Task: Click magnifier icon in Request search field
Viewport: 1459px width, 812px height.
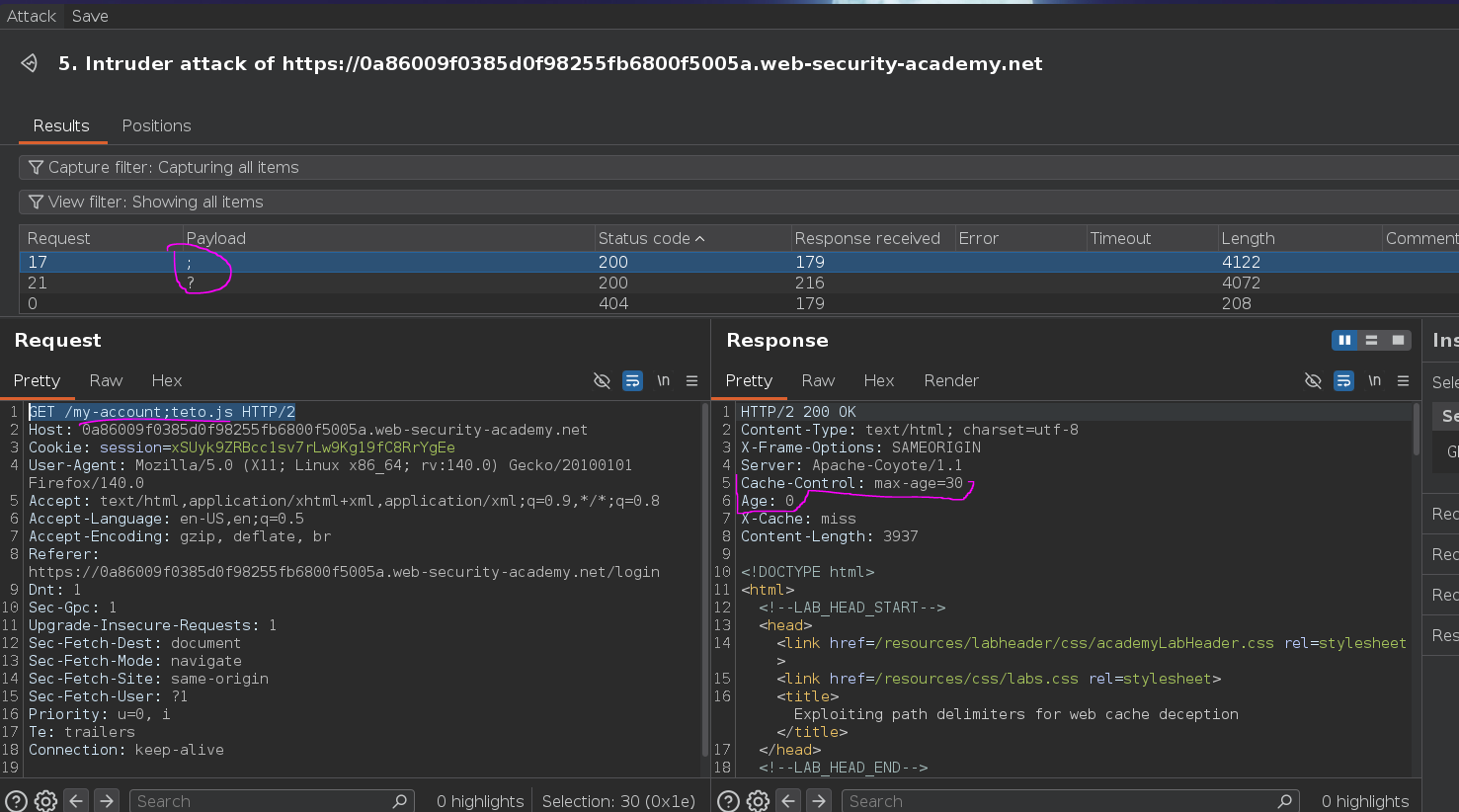Action: [x=399, y=801]
